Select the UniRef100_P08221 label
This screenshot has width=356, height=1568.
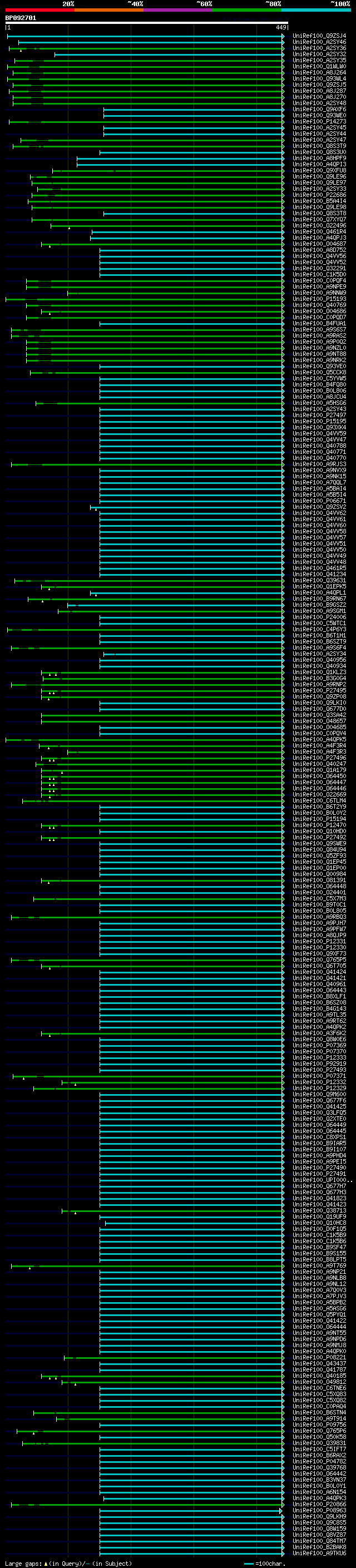point(319,1357)
